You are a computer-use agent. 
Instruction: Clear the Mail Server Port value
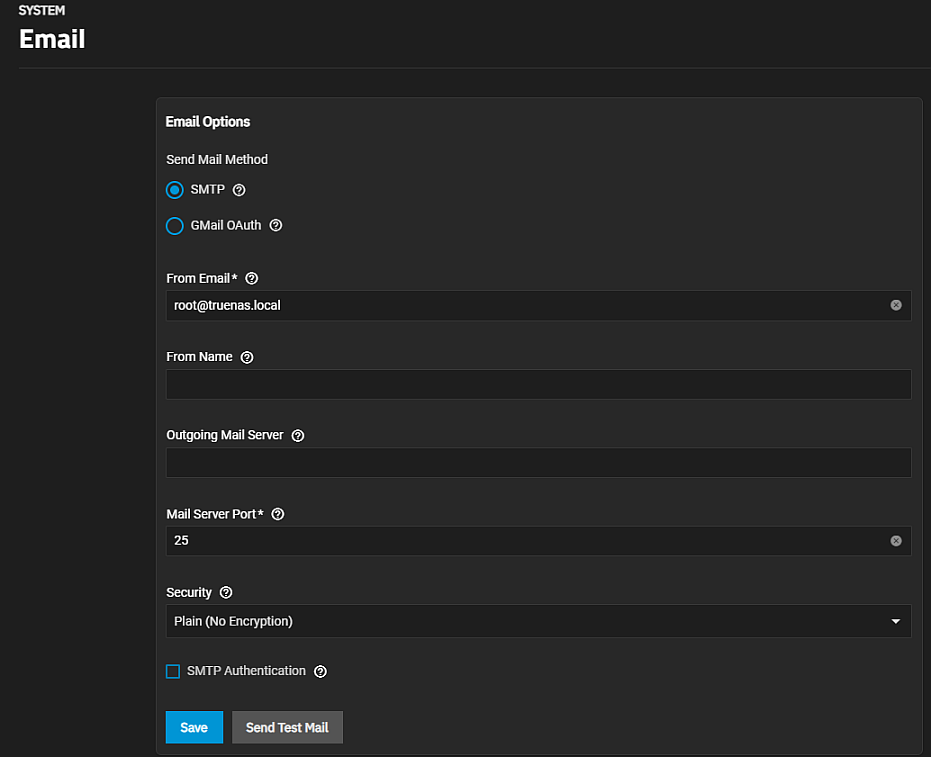pyautogui.click(x=896, y=541)
